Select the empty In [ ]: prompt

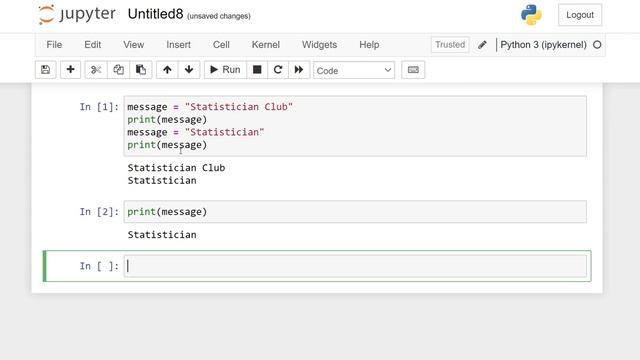(x=99, y=266)
